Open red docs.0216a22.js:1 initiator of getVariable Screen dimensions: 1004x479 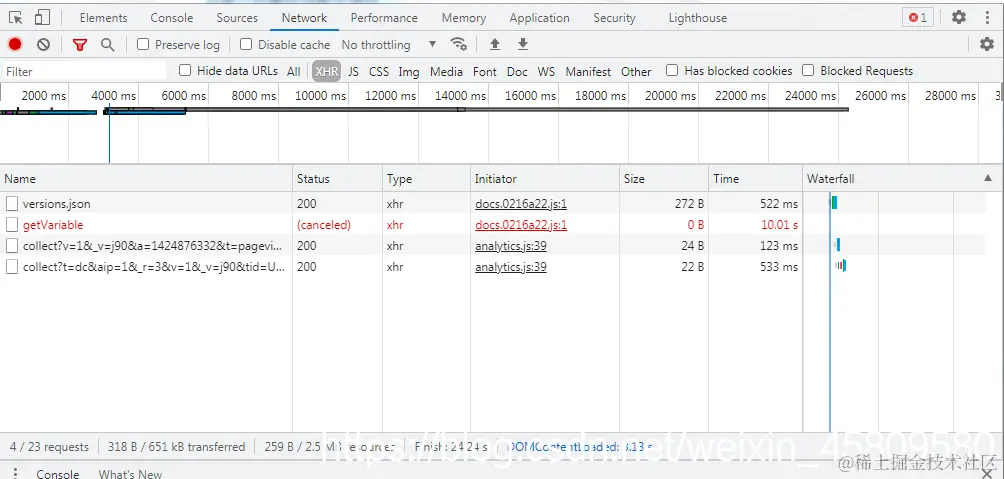click(x=521, y=225)
